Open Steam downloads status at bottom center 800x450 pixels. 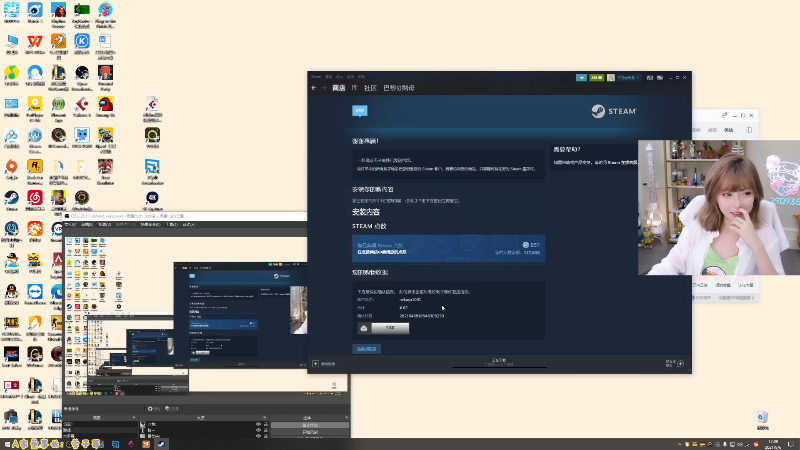499,362
